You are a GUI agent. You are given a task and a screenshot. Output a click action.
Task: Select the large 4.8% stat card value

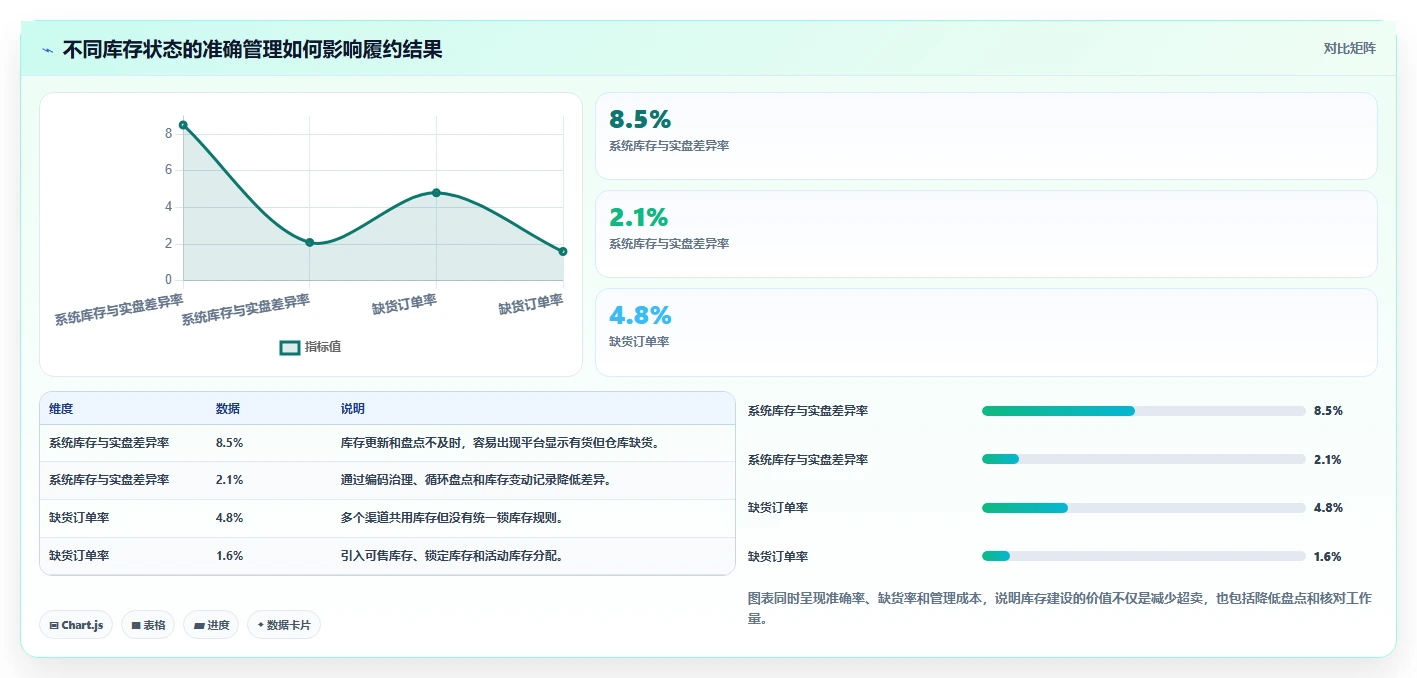(640, 315)
